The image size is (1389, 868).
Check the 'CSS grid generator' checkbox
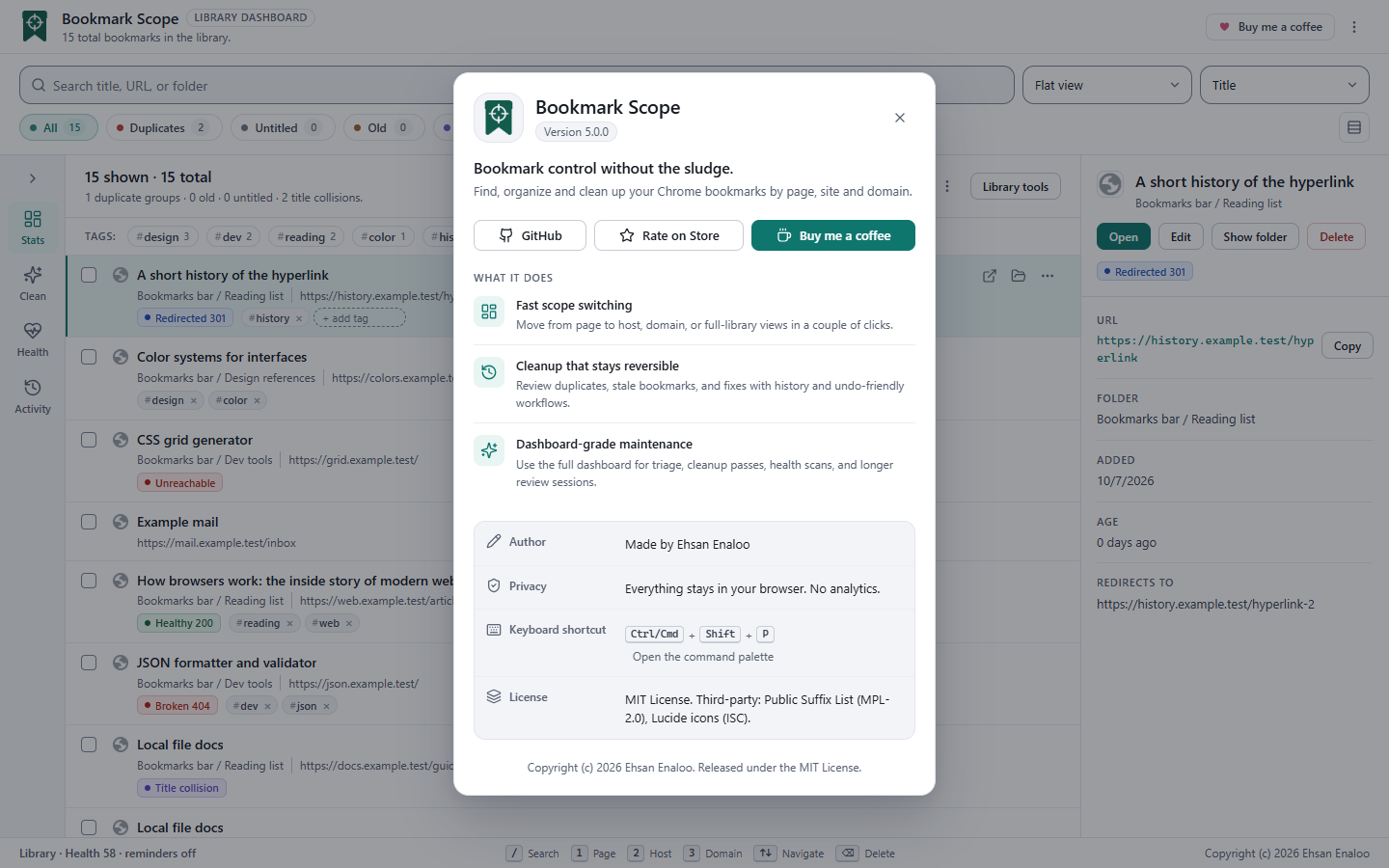pyautogui.click(x=89, y=440)
